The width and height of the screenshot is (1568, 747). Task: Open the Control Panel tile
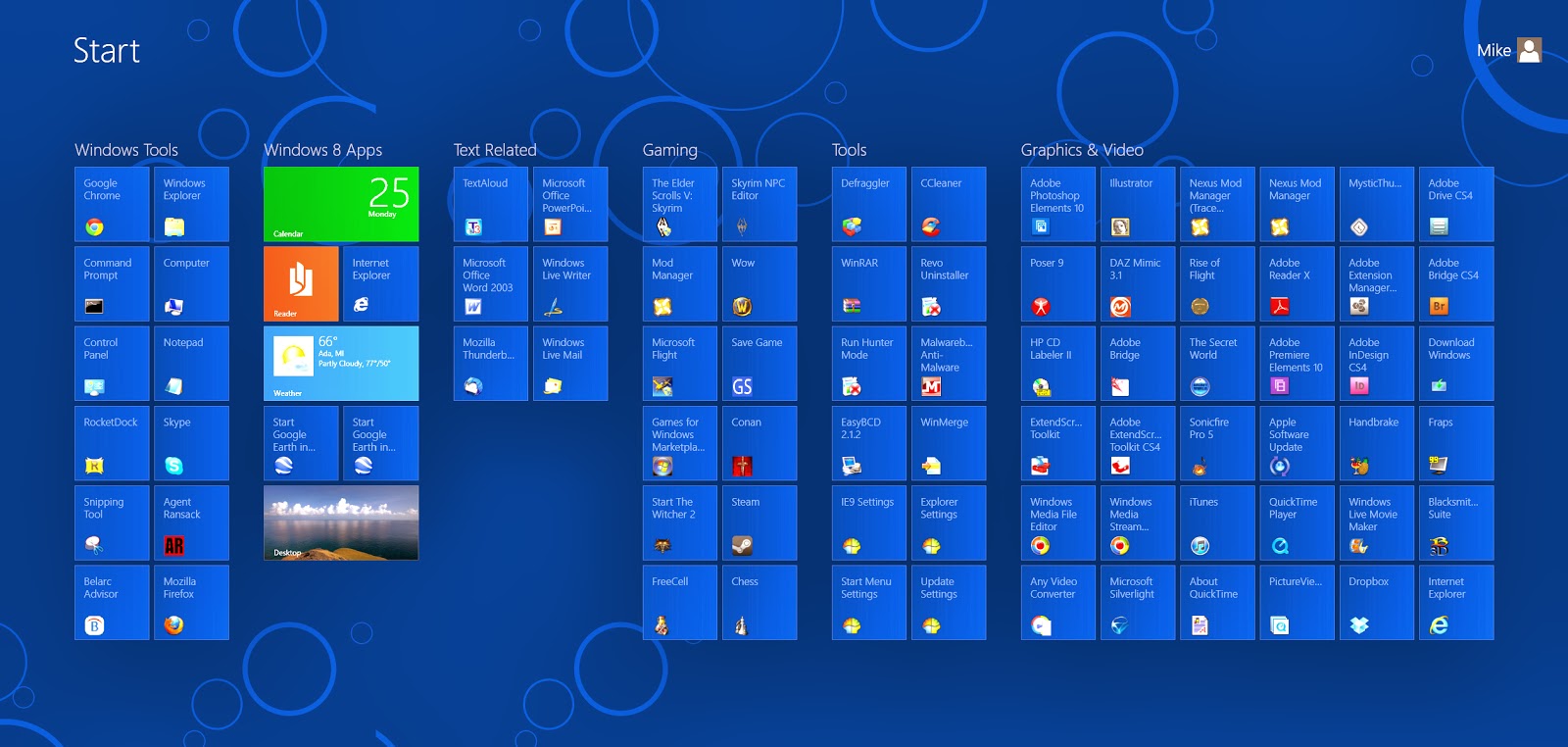[112, 363]
